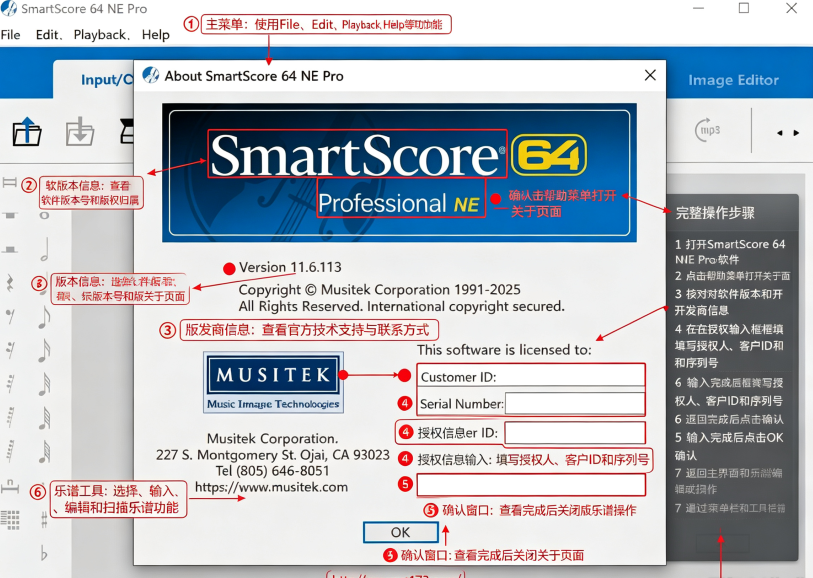Click the 'Copyright © Musitek Corporation 1991-2025' line

(x=380, y=290)
